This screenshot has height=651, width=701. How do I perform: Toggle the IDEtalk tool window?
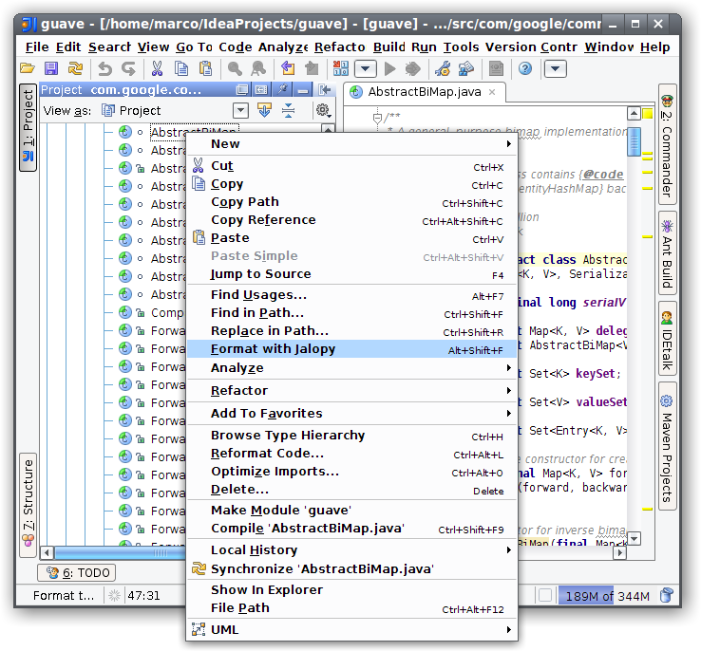coord(667,339)
